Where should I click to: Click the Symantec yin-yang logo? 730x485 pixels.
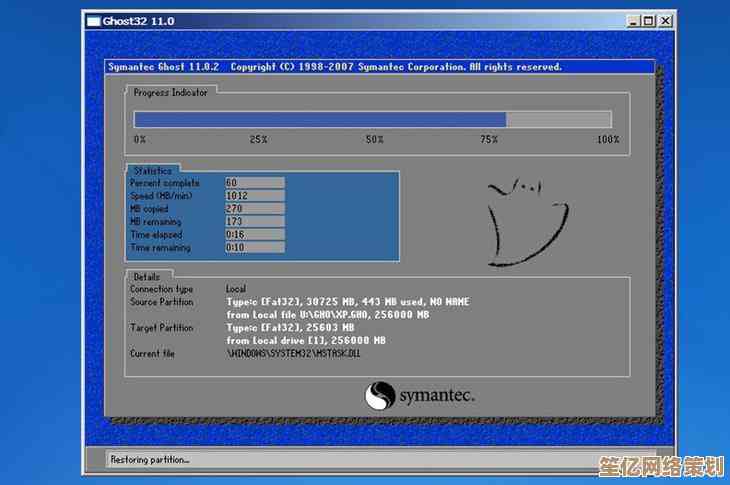click(x=380, y=395)
